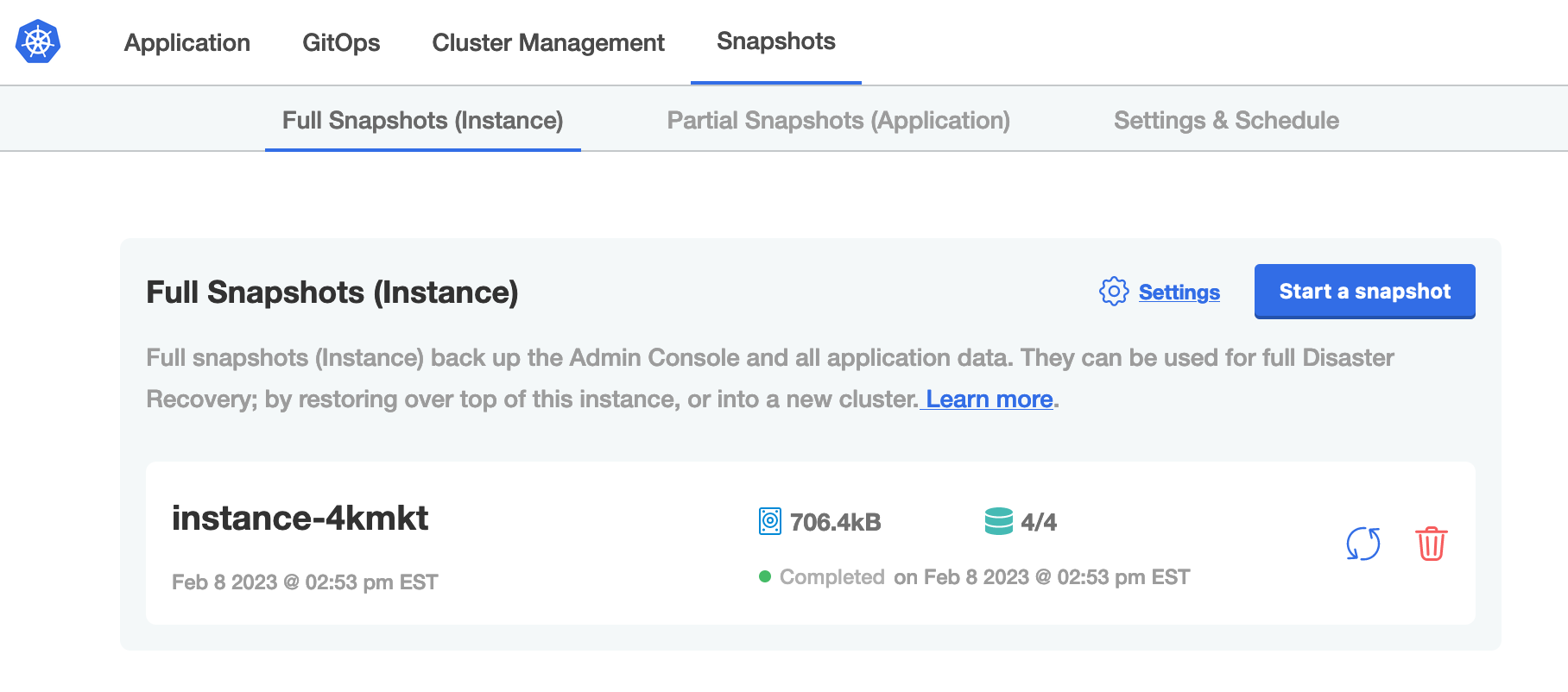The image size is (1568, 692).
Task: Click the Kubernetes helm logo icon
Action: [38, 41]
